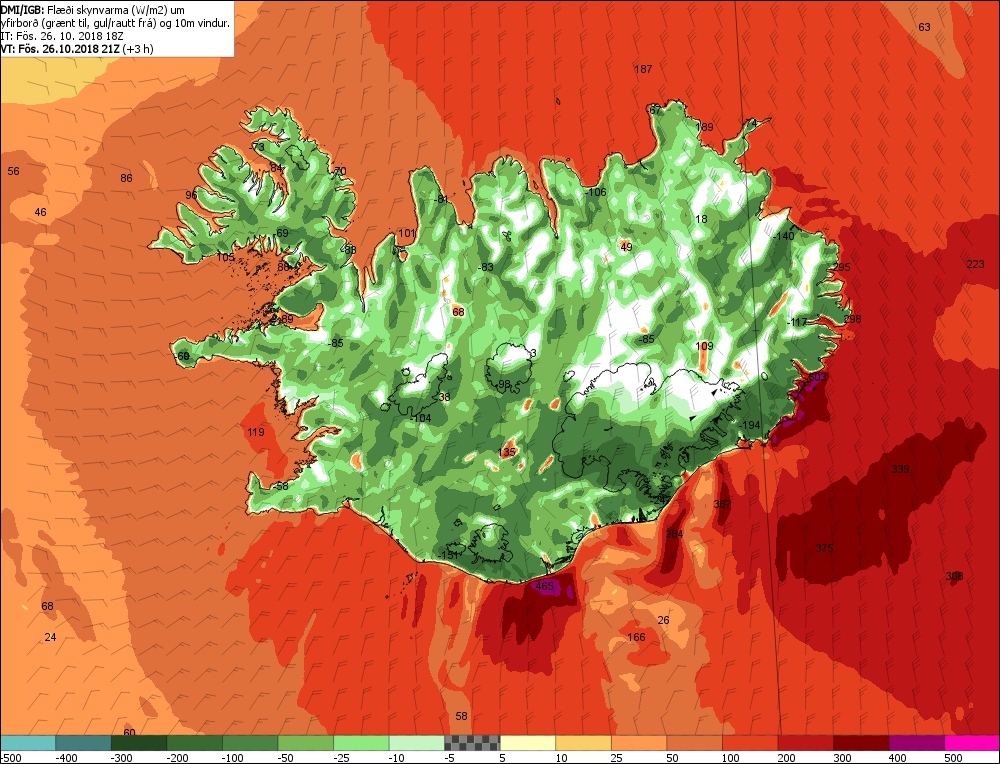Click the legend swatch between 50 and 100
Screen dimensions: 1000x764
click(x=695, y=743)
